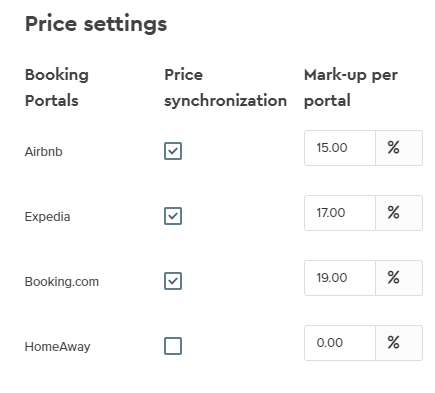
Task: Click the Mark-up per portal column header
Action: 351,88
